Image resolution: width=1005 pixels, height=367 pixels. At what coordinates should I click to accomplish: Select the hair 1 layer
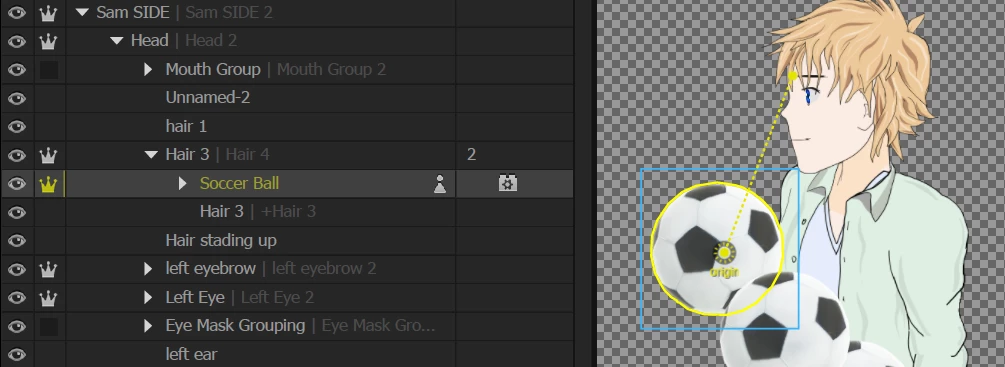click(186, 126)
